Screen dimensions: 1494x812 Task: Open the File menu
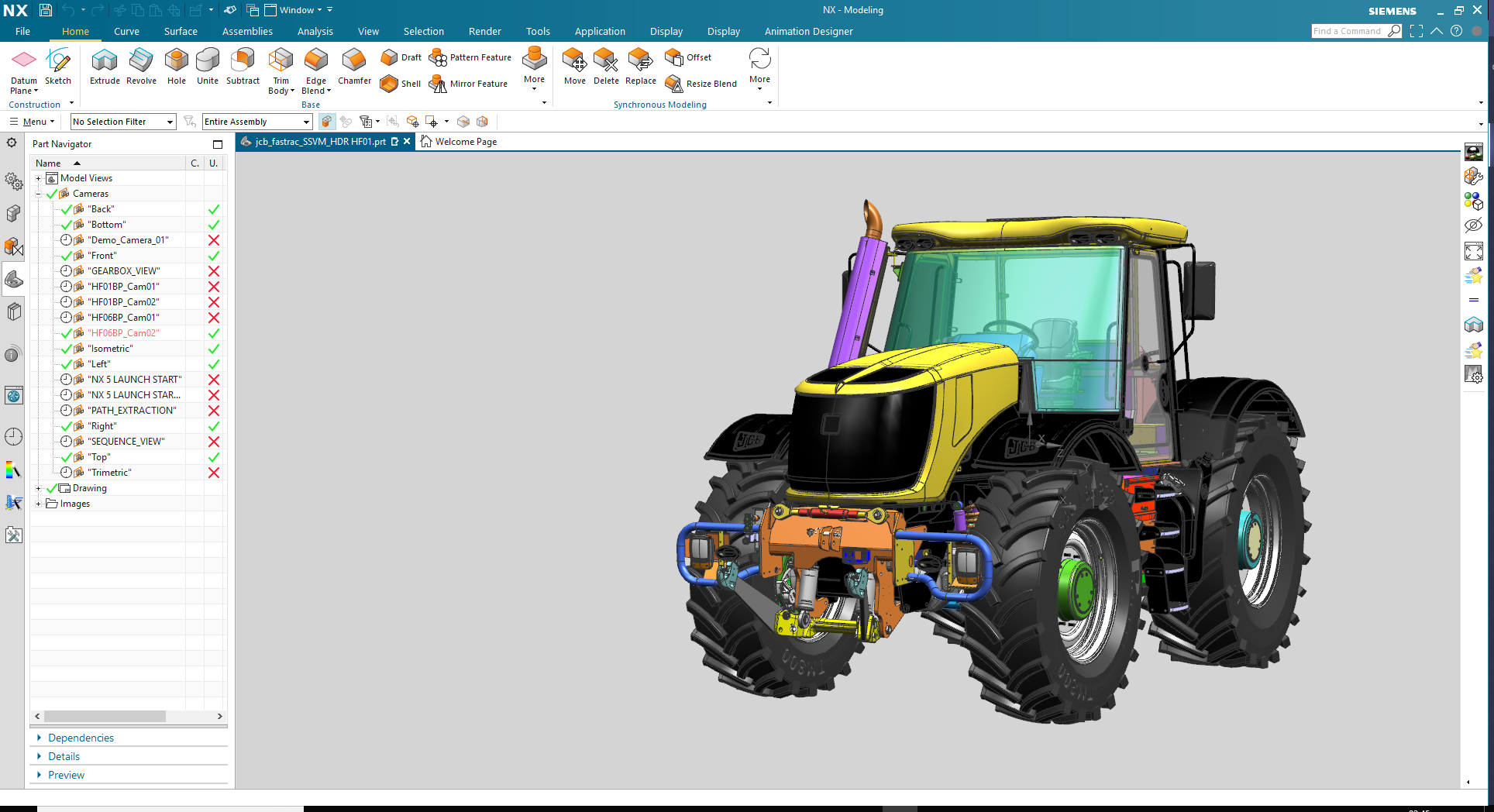[x=22, y=32]
